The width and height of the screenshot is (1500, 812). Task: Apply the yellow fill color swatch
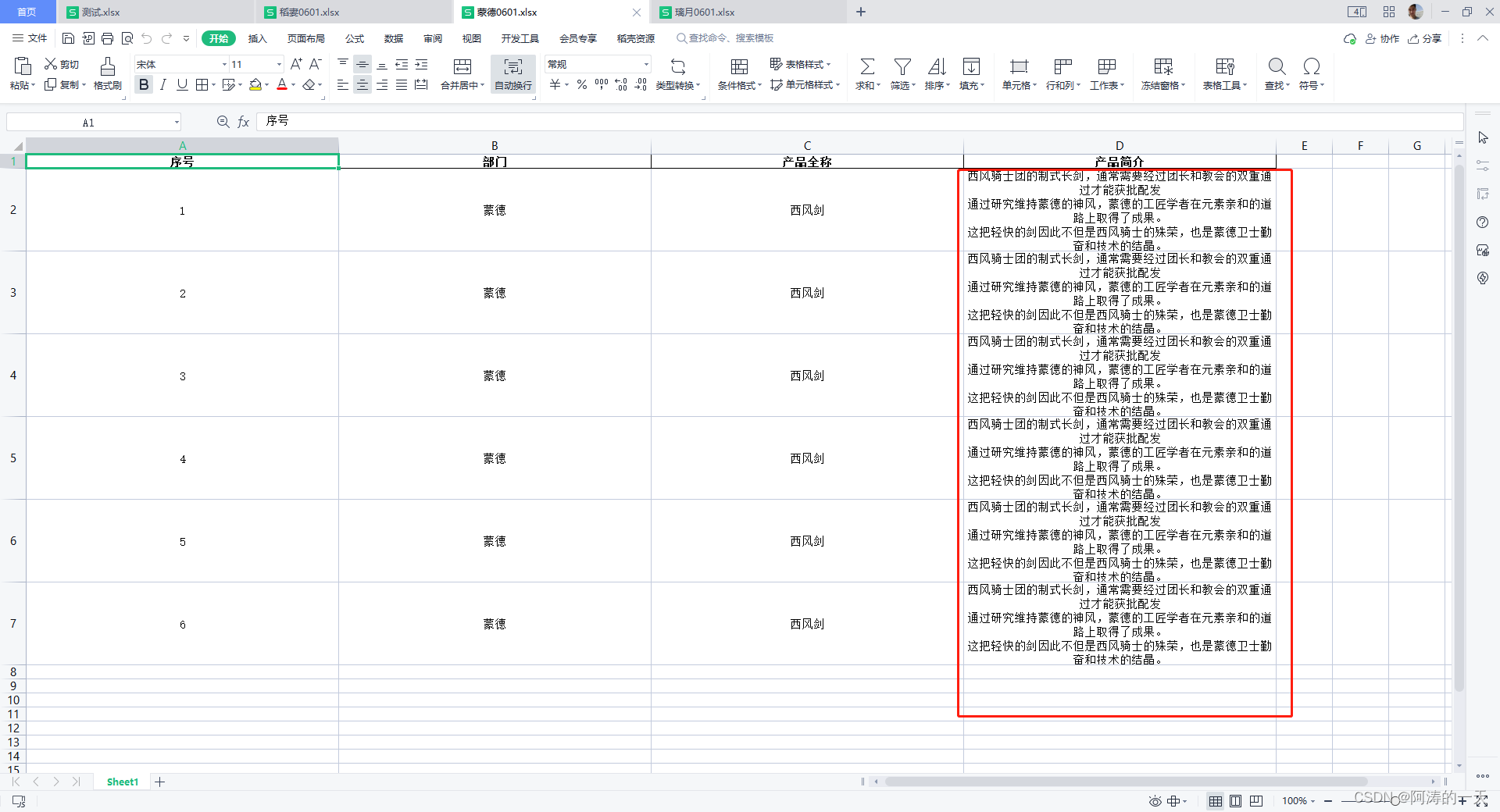point(255,84)
